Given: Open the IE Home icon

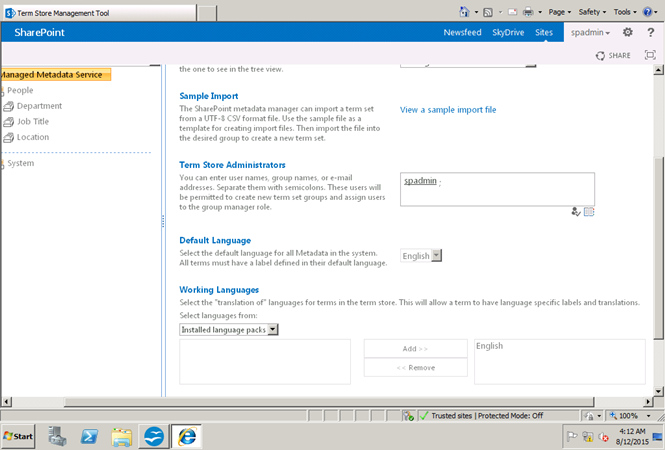Looking at the screenshot, I should [464, 12].
